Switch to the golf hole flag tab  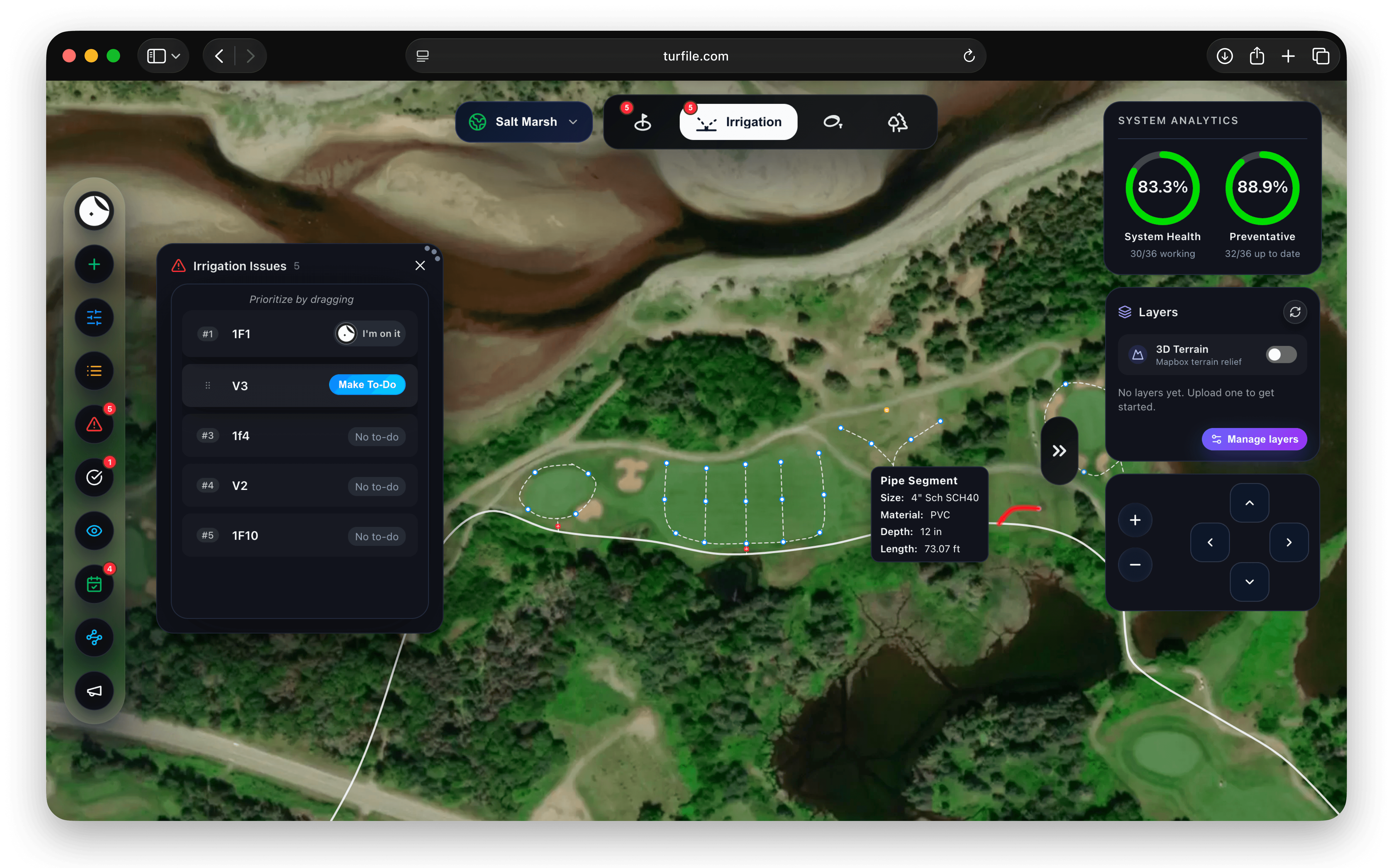[x=642, y=122]
